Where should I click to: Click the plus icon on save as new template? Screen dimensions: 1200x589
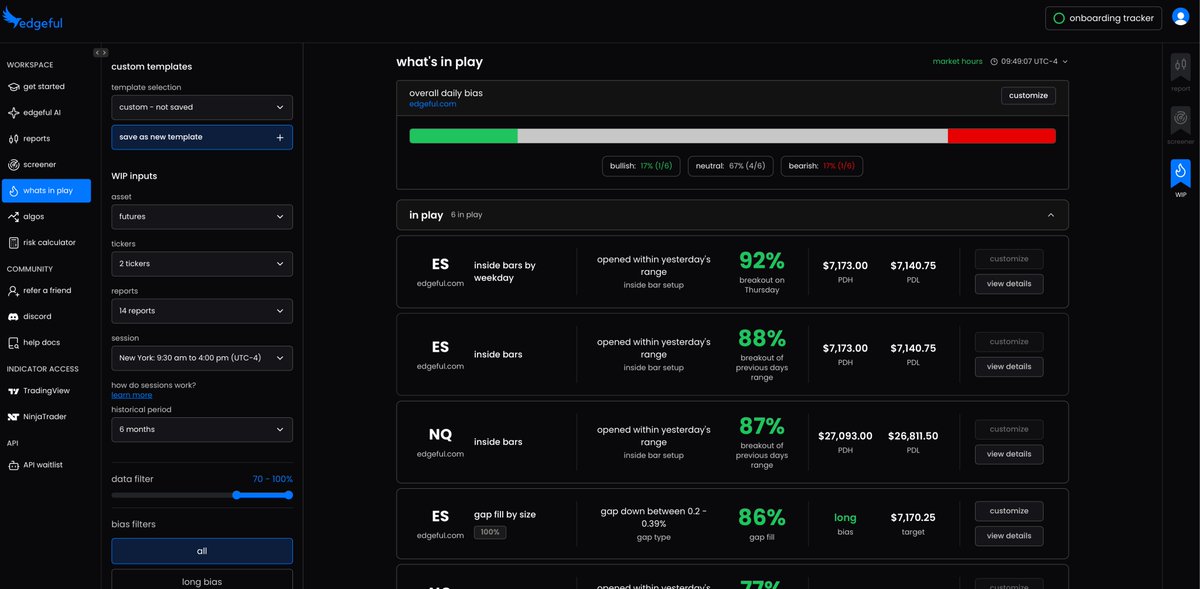[x=279, y=137]
